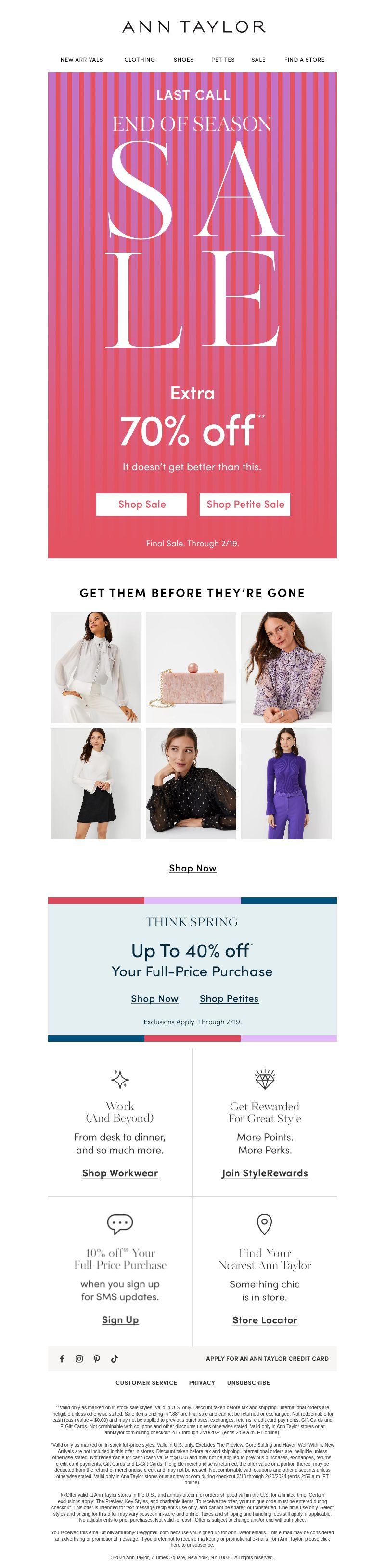This screenshot has height=1568, width=385.
Task: Open the Instagram social icon
Action: (79, 1358)
